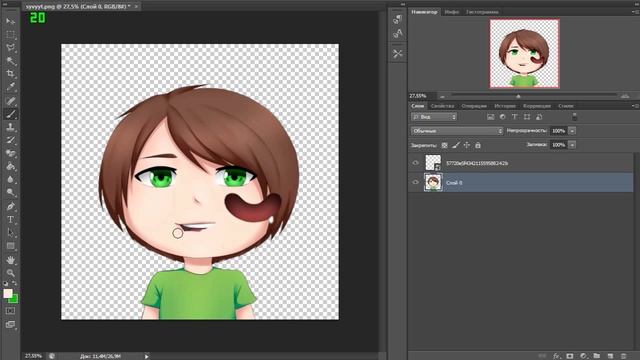Select the Clone Stamp tool

[10, 127]
